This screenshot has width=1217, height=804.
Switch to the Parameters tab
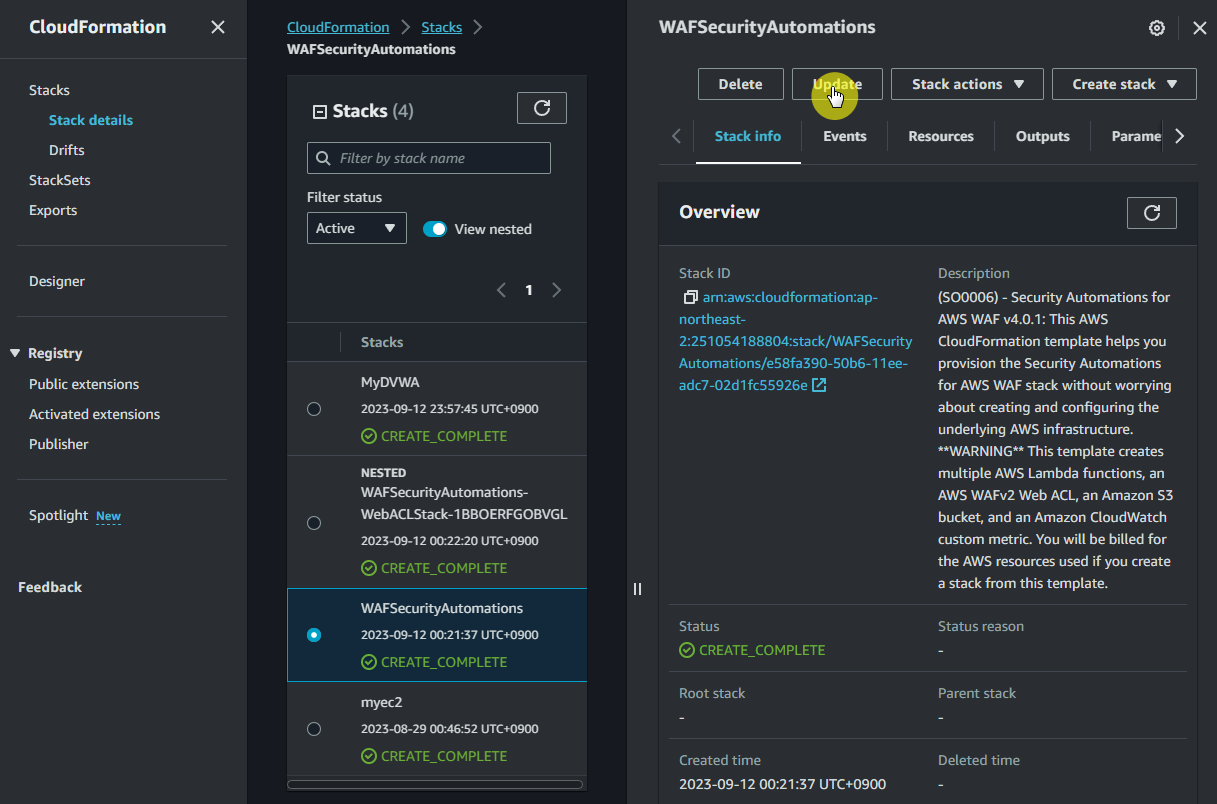coord(1136,136)
